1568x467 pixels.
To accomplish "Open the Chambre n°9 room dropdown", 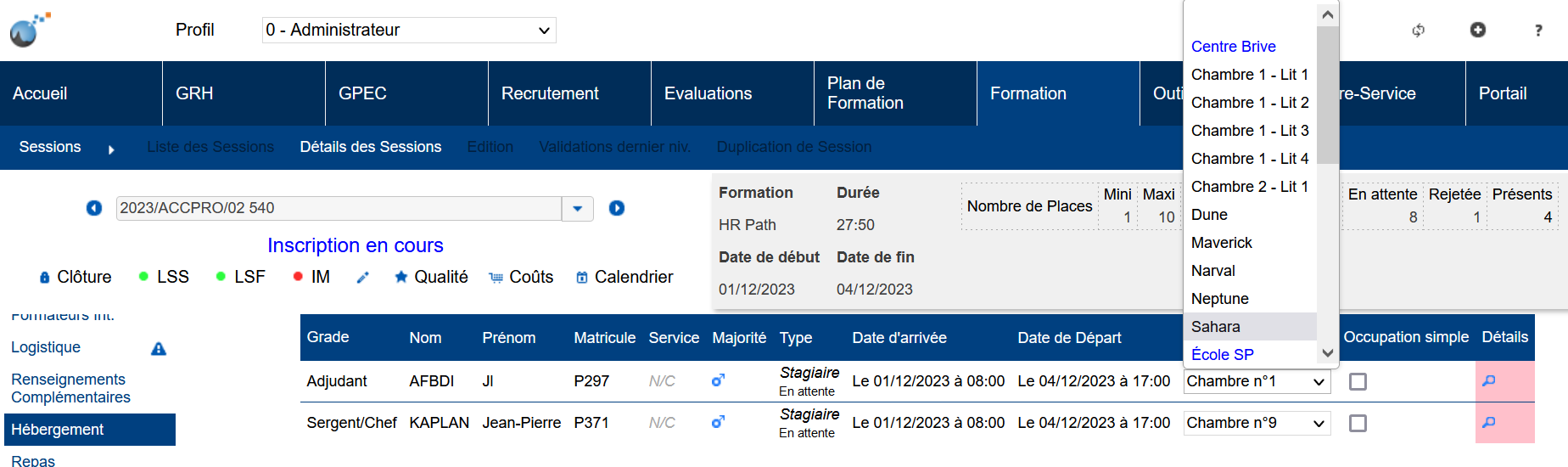I will [x=1257, y=423].
